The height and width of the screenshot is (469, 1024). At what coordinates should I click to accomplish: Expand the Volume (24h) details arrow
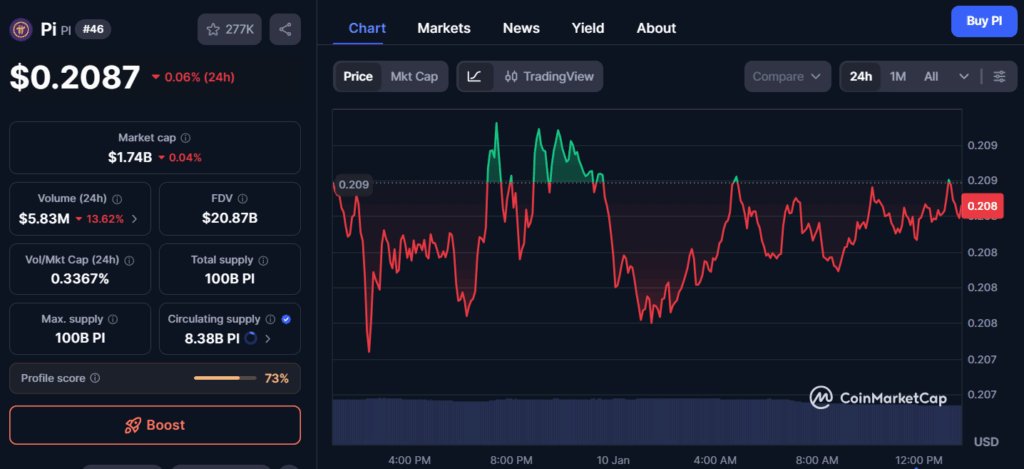pos(135,218)
